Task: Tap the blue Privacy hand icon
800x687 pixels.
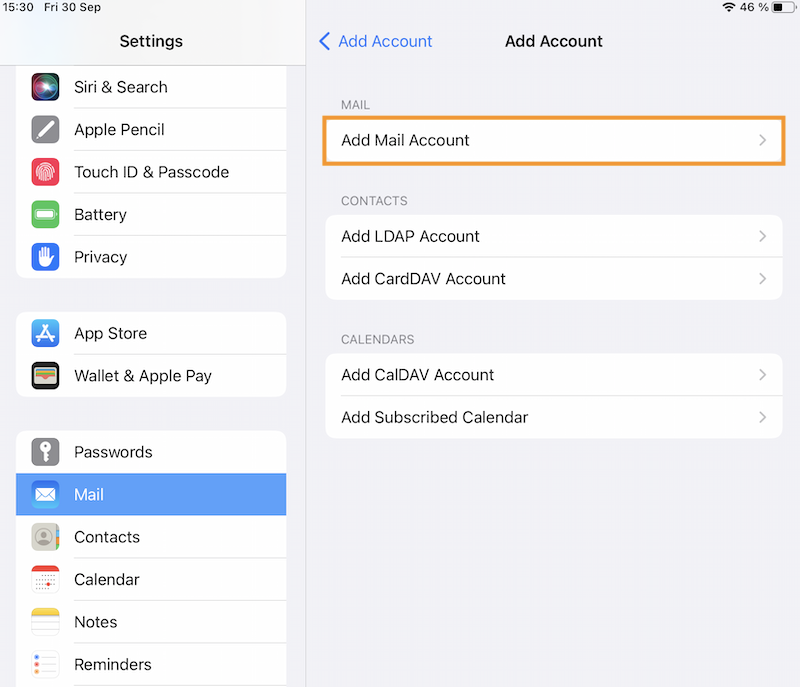Action: [45, 257]
